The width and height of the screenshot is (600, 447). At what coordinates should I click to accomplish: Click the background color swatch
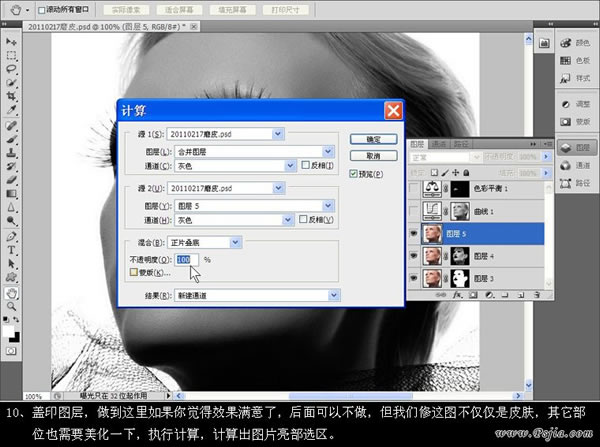(15, 337)
